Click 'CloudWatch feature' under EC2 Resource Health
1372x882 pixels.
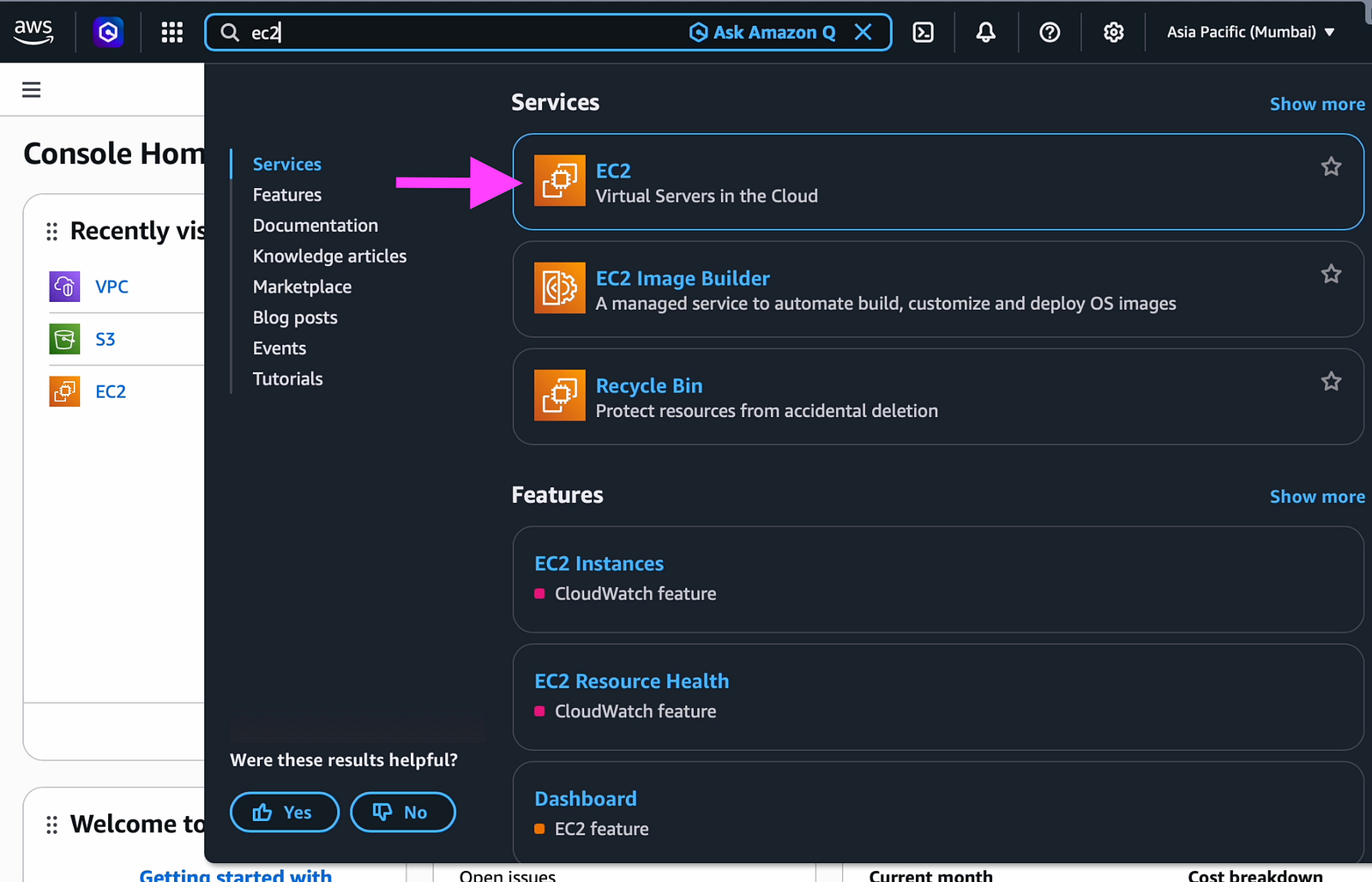coord(635,711)
